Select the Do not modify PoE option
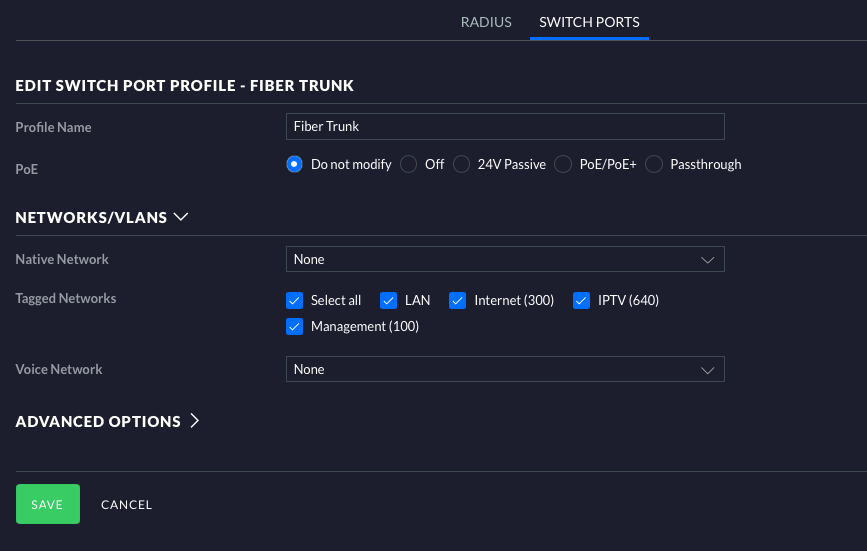 coord(294,164)
